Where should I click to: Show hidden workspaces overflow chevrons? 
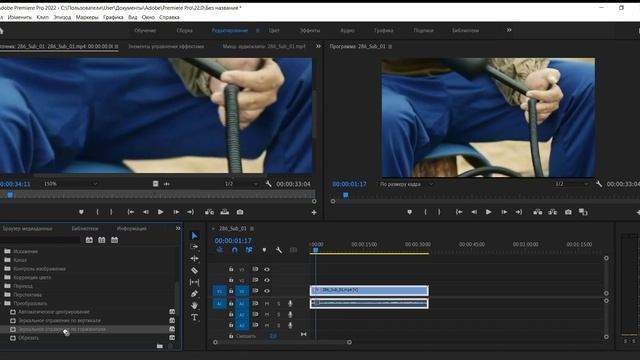click(x=509, y=30)
